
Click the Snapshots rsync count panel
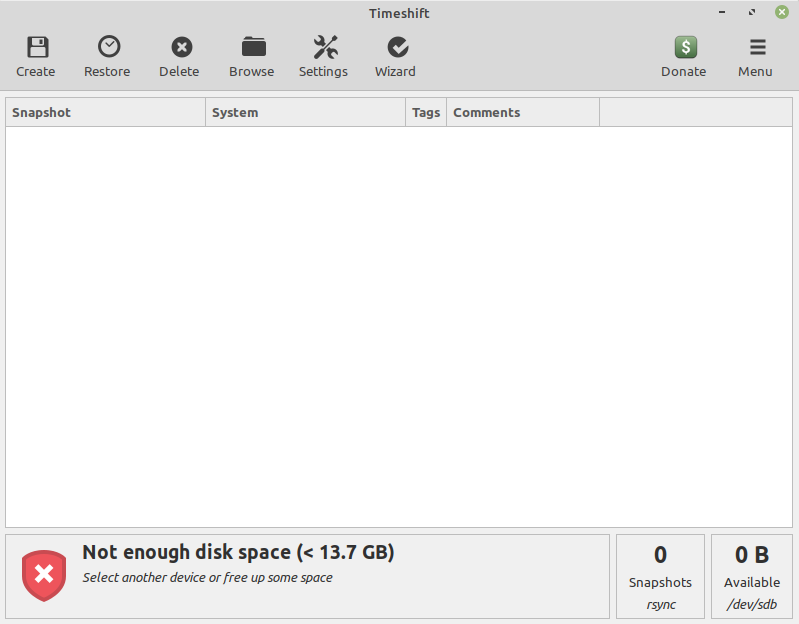pos(660,576)
